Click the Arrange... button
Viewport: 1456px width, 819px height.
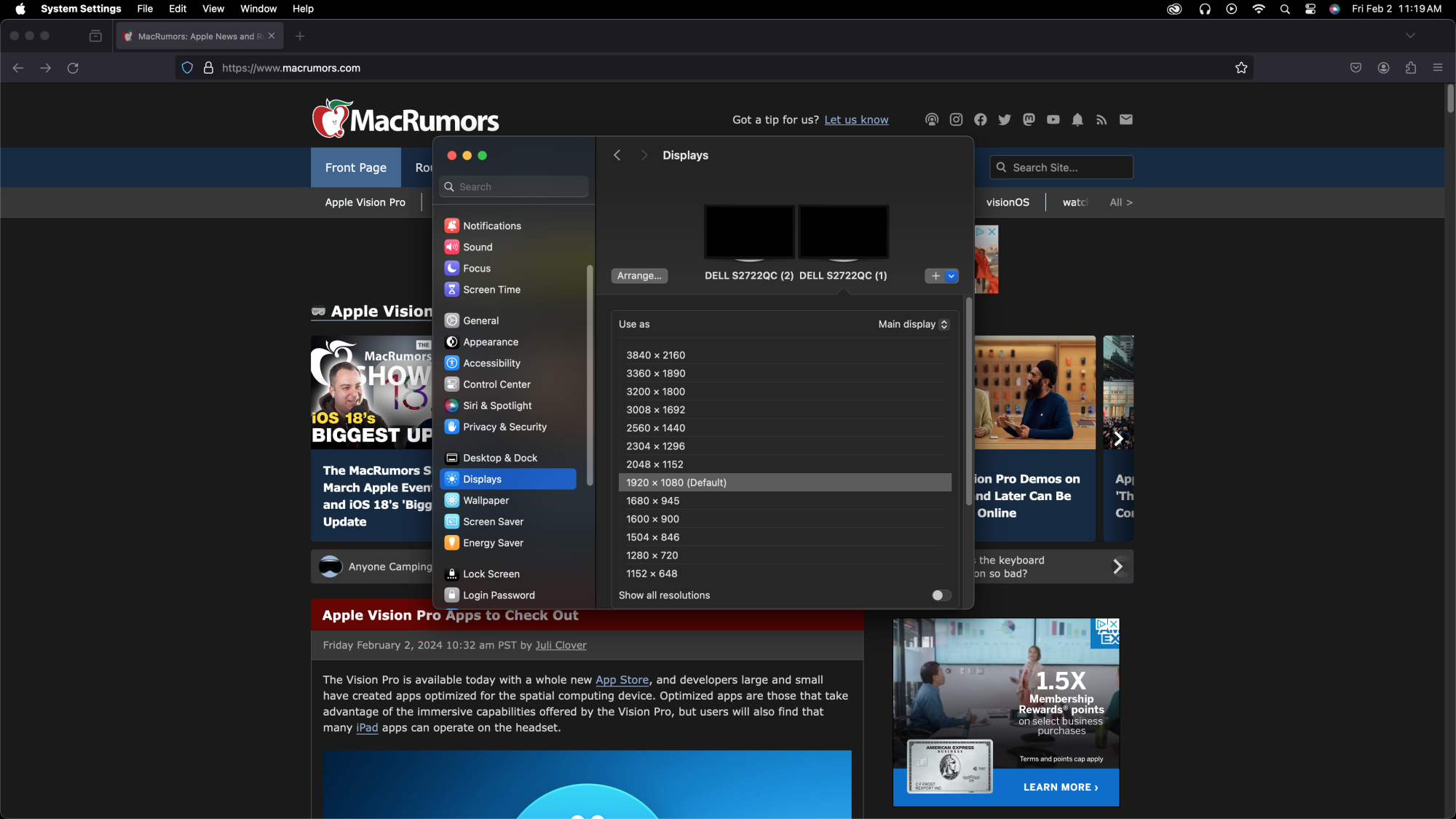click(x=639, y=276)
